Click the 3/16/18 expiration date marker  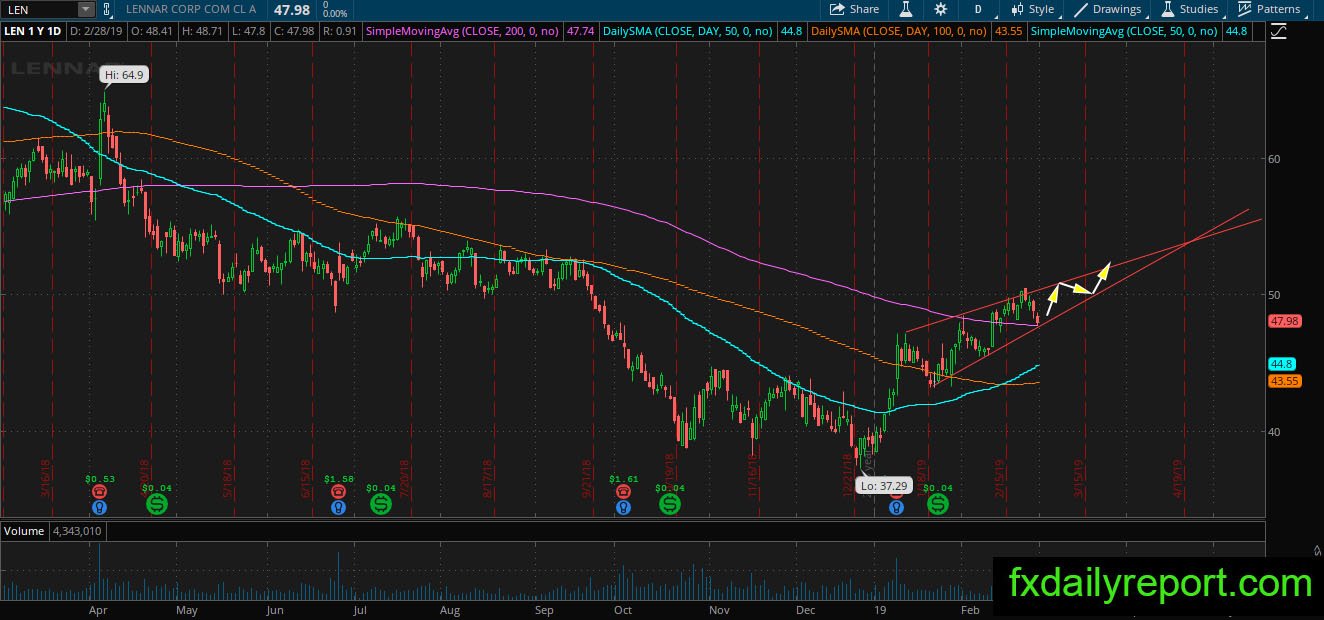click(47, 477)
